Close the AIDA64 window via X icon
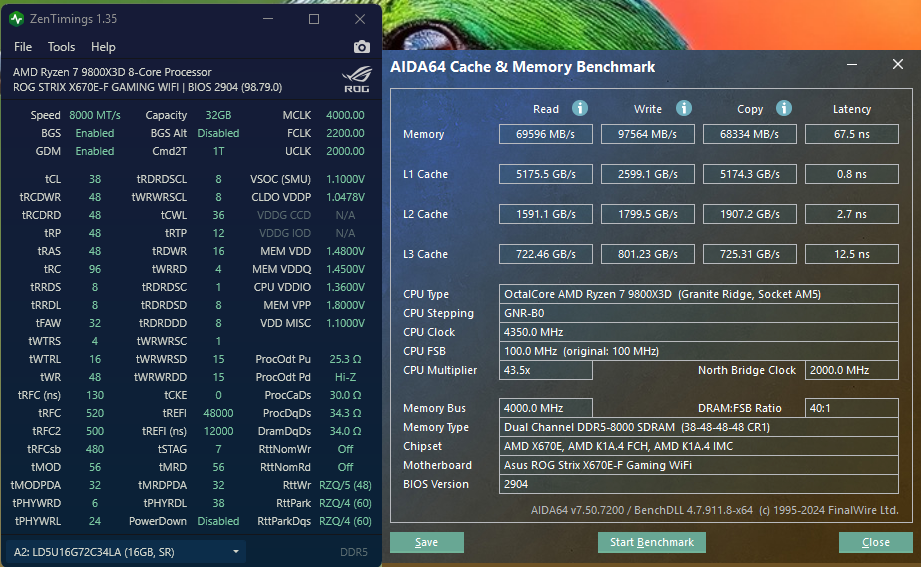The height and width of the screenshot is (567, 921). click(897, 65)
